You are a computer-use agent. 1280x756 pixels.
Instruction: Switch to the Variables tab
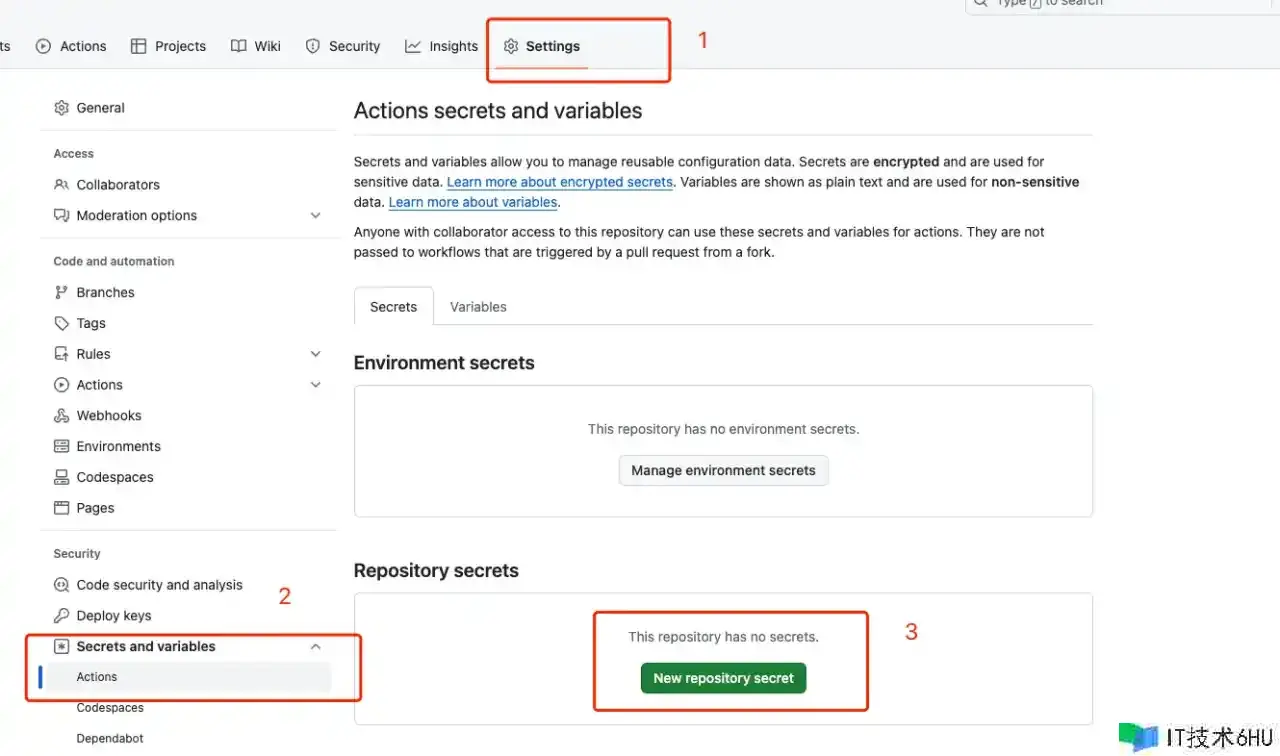click(478, 307)
